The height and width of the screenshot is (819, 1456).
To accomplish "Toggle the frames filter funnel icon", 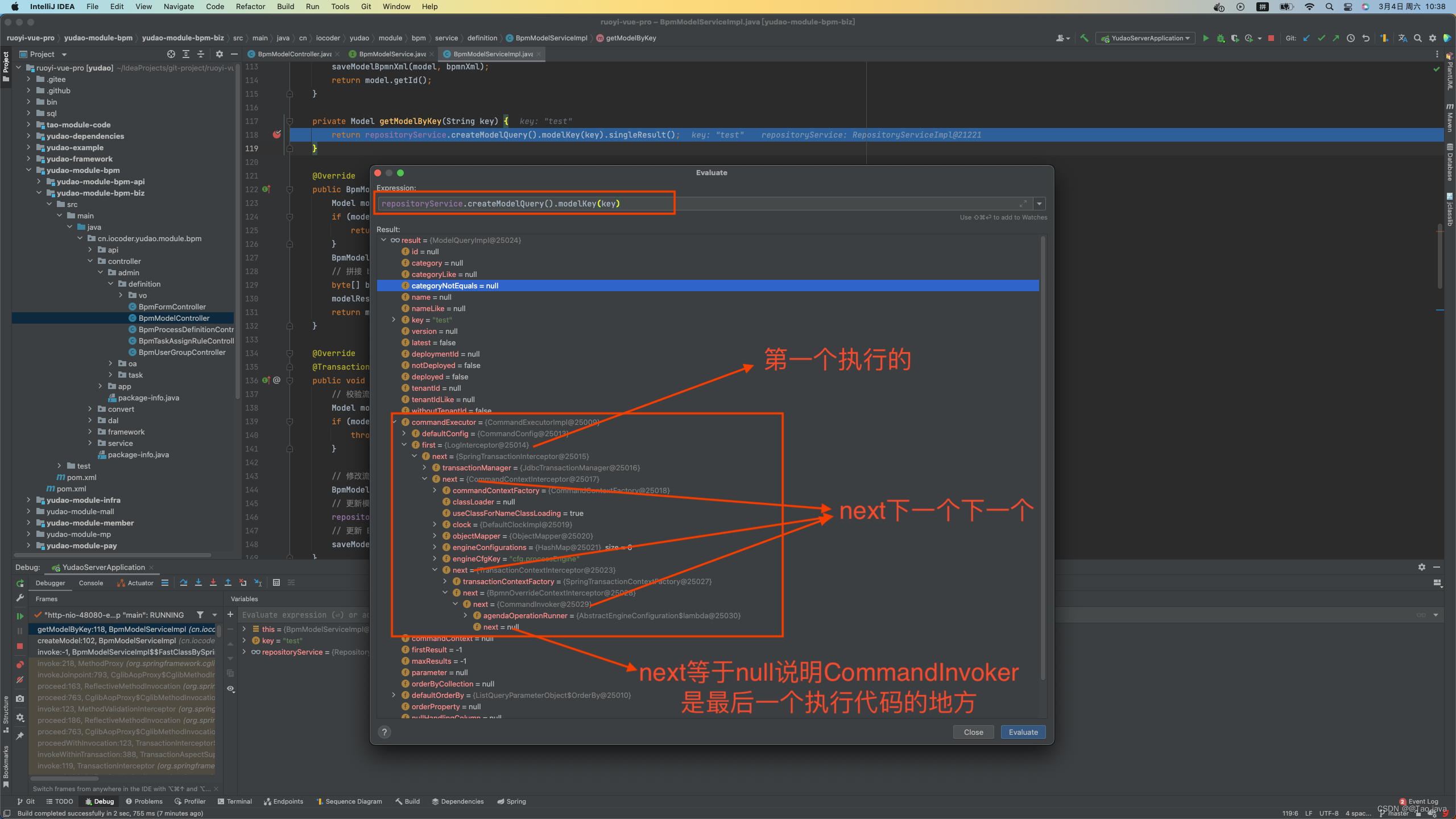I will click(201, 615).
